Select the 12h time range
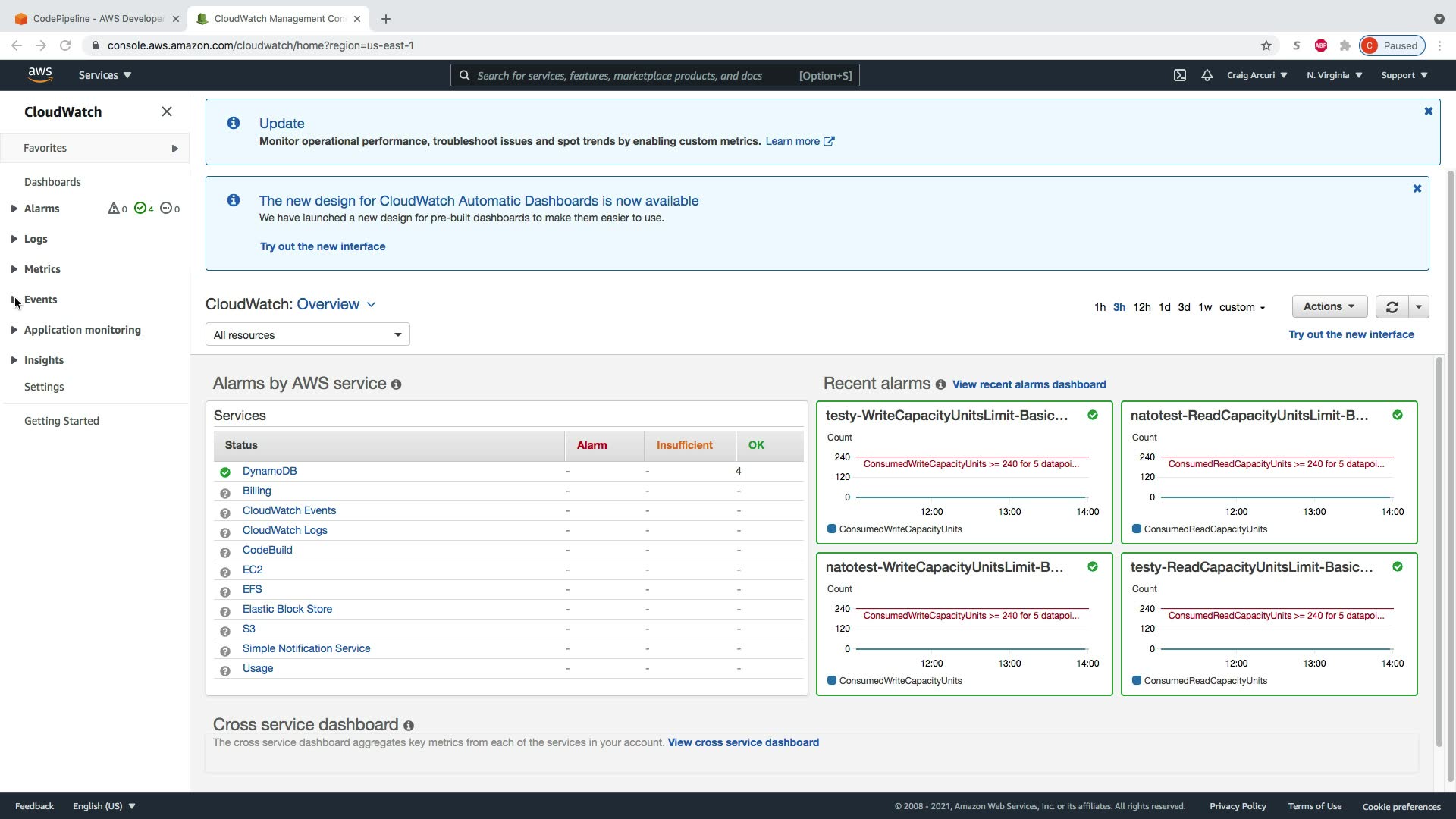The width and height of the screenshot is (1456, 819). coord(1141,307)
